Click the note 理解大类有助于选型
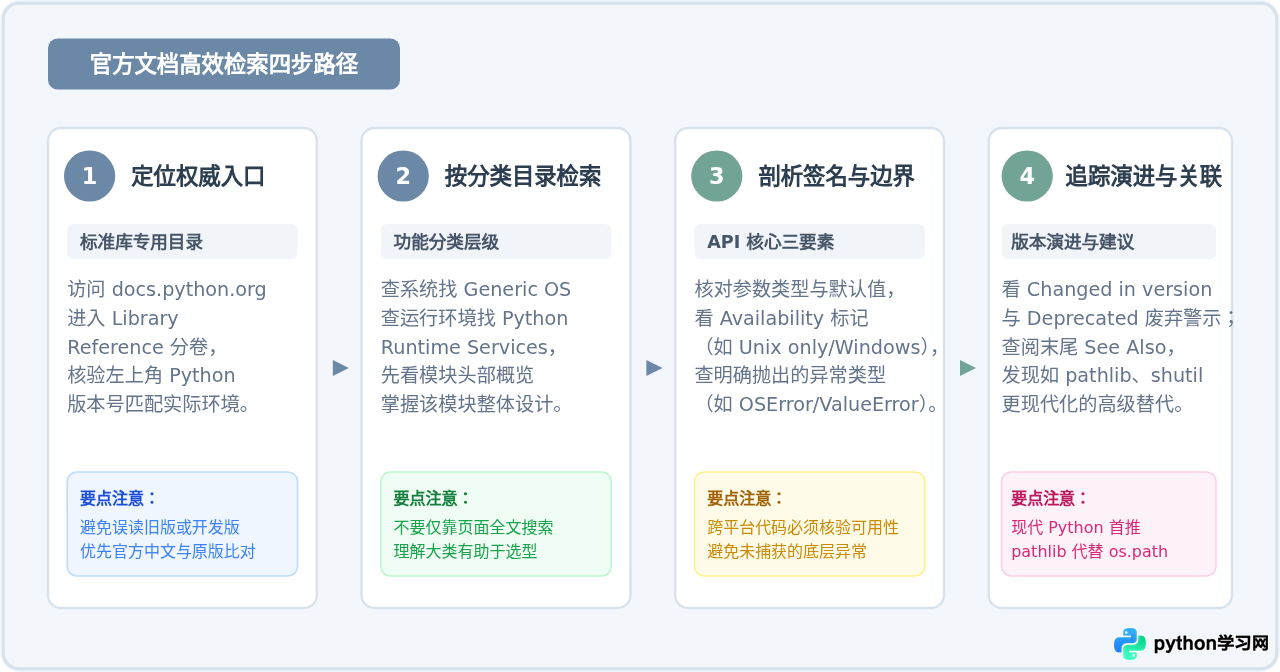This screenshot has height=672, width=1280. click(465, 551)
